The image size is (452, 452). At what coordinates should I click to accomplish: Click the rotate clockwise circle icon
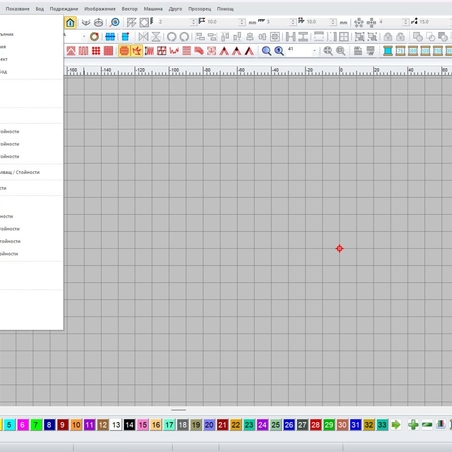click(184, 36)
